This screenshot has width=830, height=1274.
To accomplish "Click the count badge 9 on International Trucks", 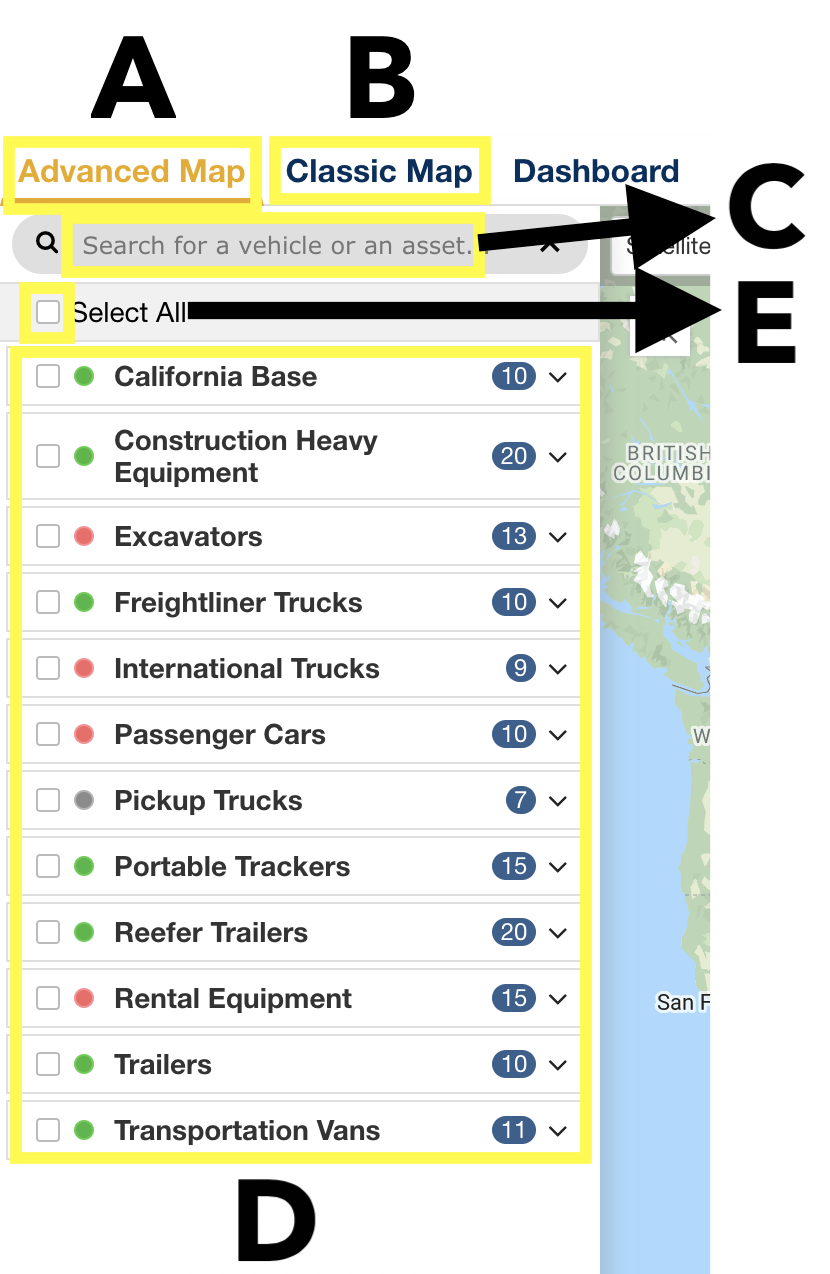I will [521, 668].
